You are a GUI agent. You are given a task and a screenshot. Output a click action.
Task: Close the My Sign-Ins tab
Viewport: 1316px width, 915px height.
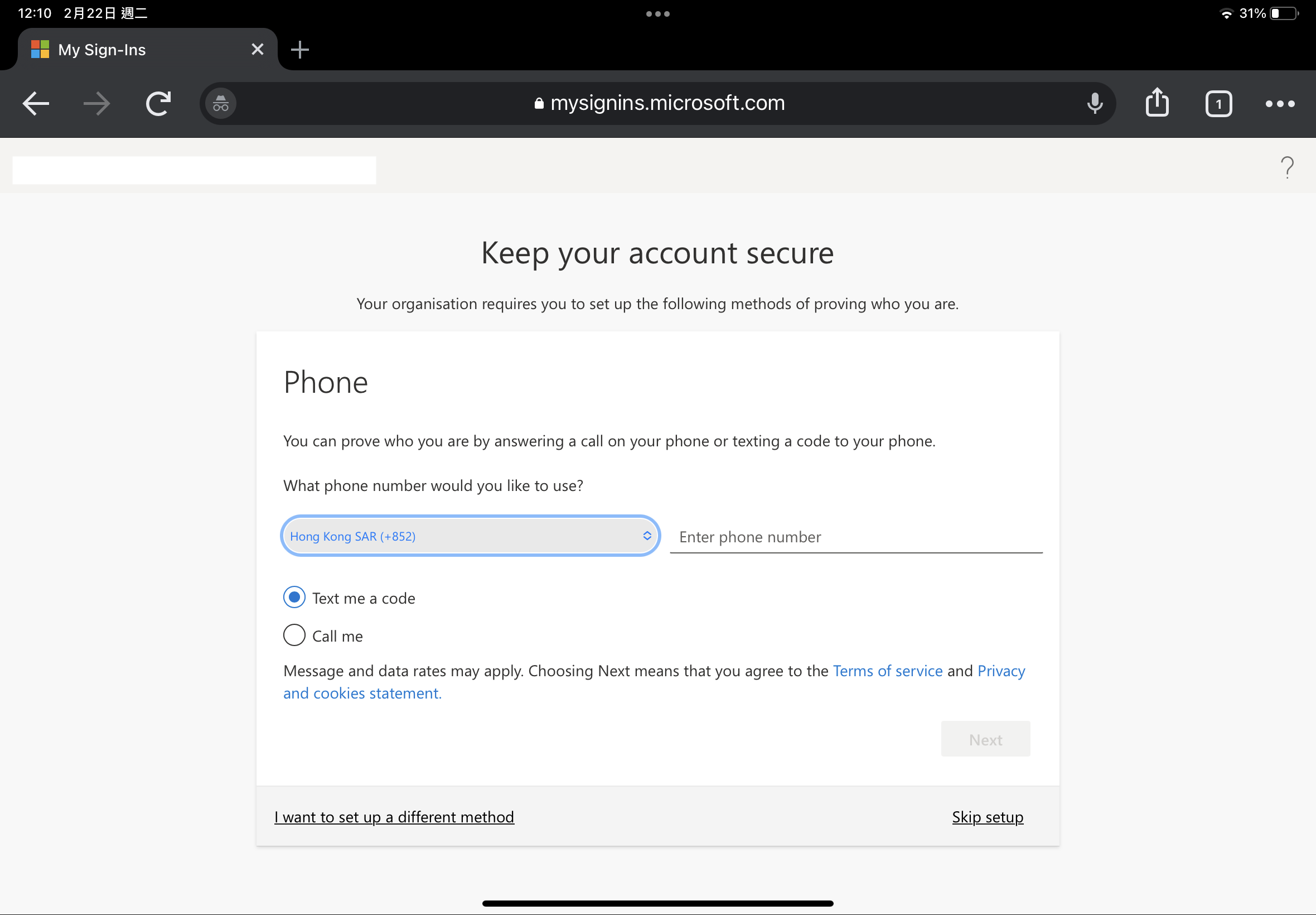point(257,50)
